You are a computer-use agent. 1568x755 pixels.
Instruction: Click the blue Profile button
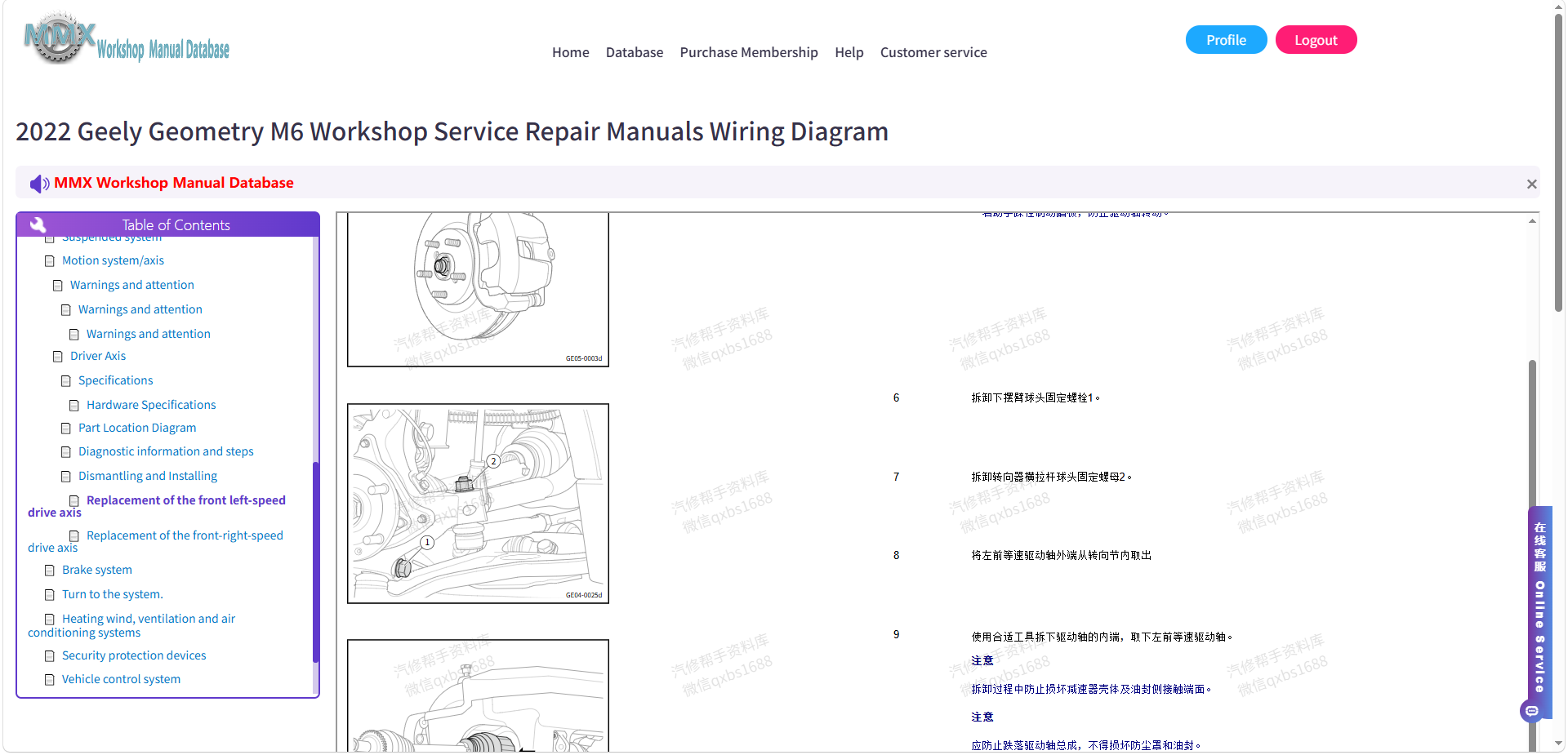click(x=1226, y=40)
